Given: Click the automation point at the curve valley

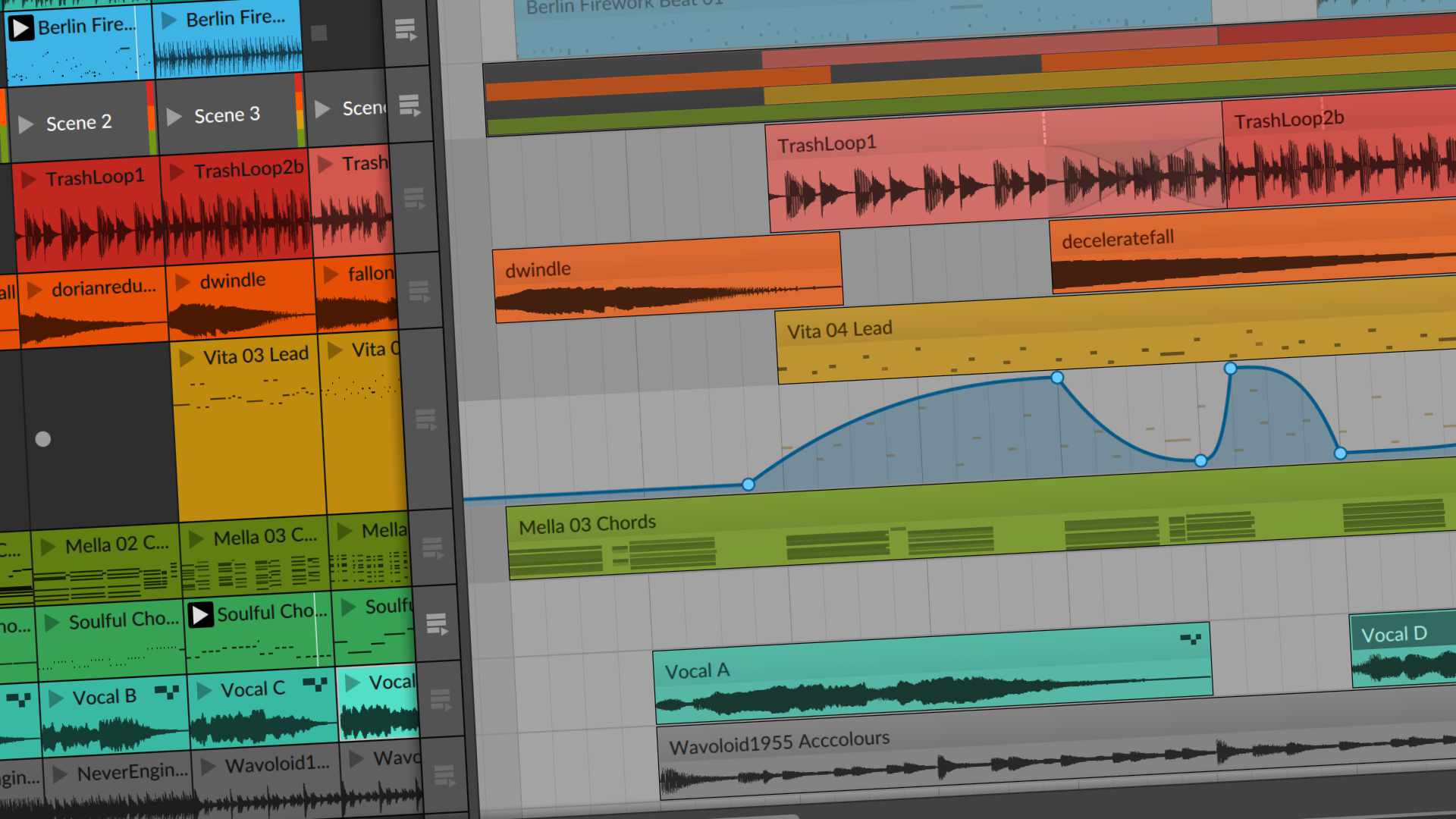Looking at the screenshot, I should pyautogui.click(x=1200, y=460).
